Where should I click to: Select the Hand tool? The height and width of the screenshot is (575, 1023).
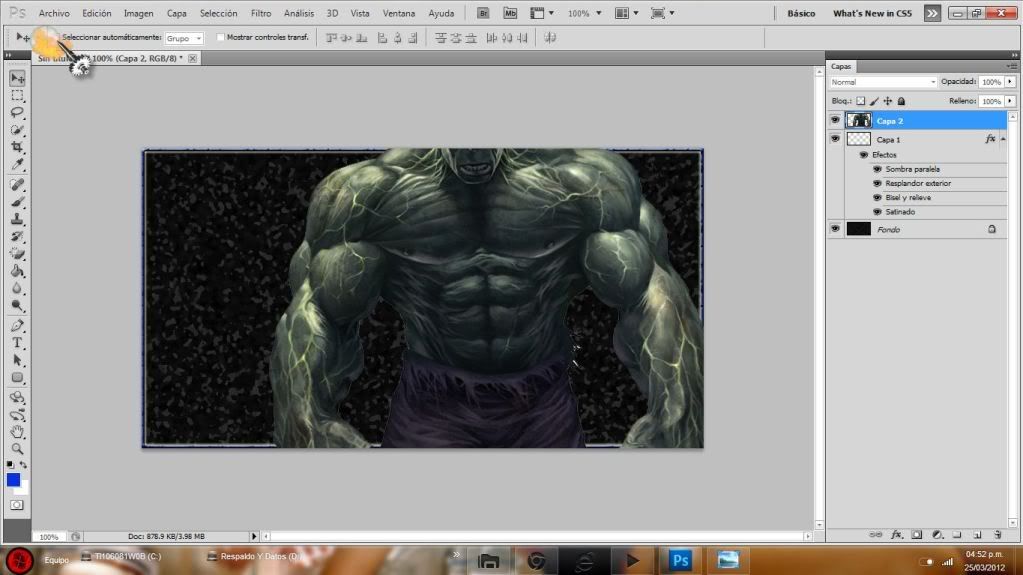(x=18, y=431)
